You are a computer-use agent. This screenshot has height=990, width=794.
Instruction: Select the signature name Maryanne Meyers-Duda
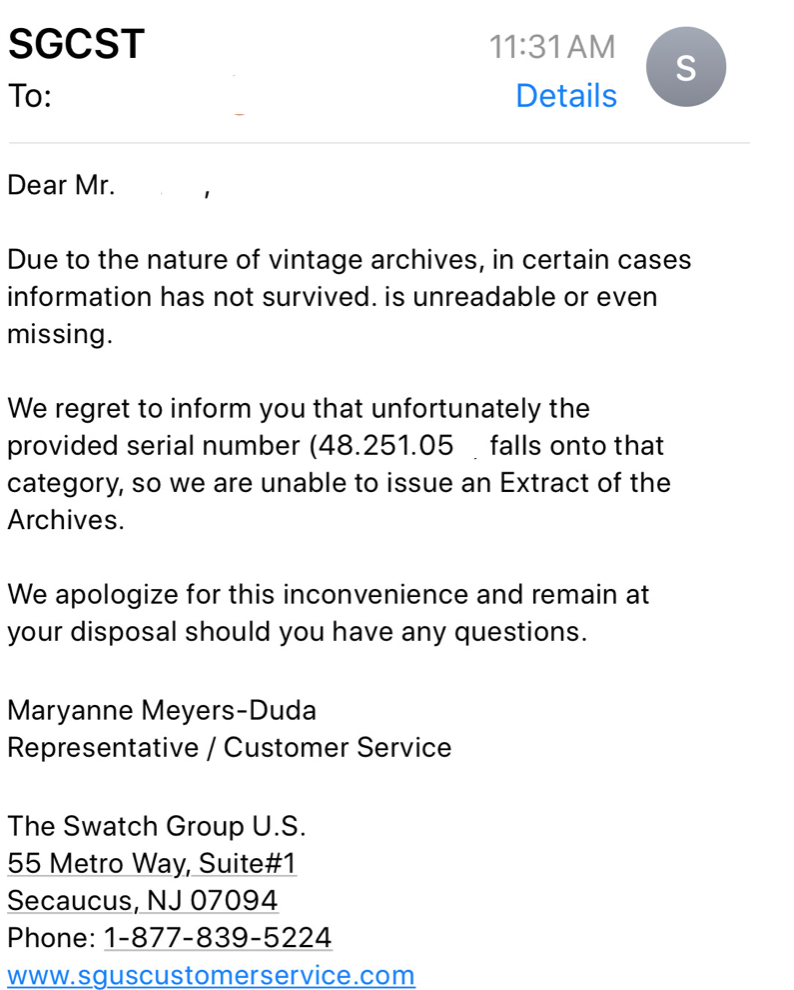[161, 709]
